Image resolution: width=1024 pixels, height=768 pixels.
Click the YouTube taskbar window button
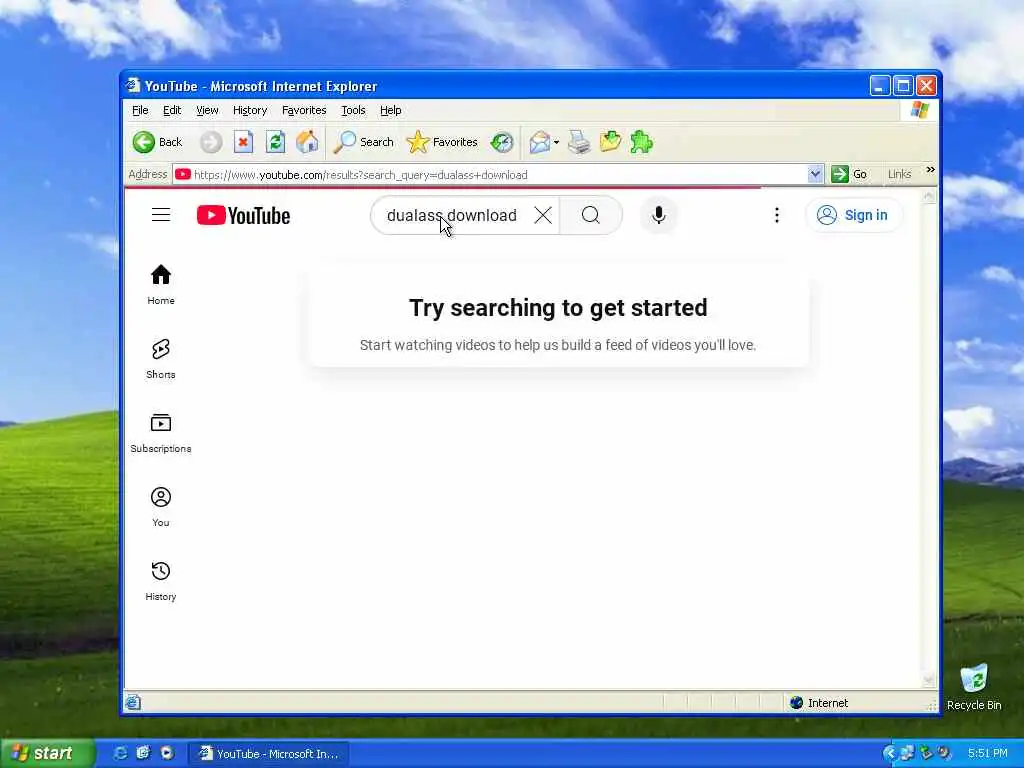point(269,754)
